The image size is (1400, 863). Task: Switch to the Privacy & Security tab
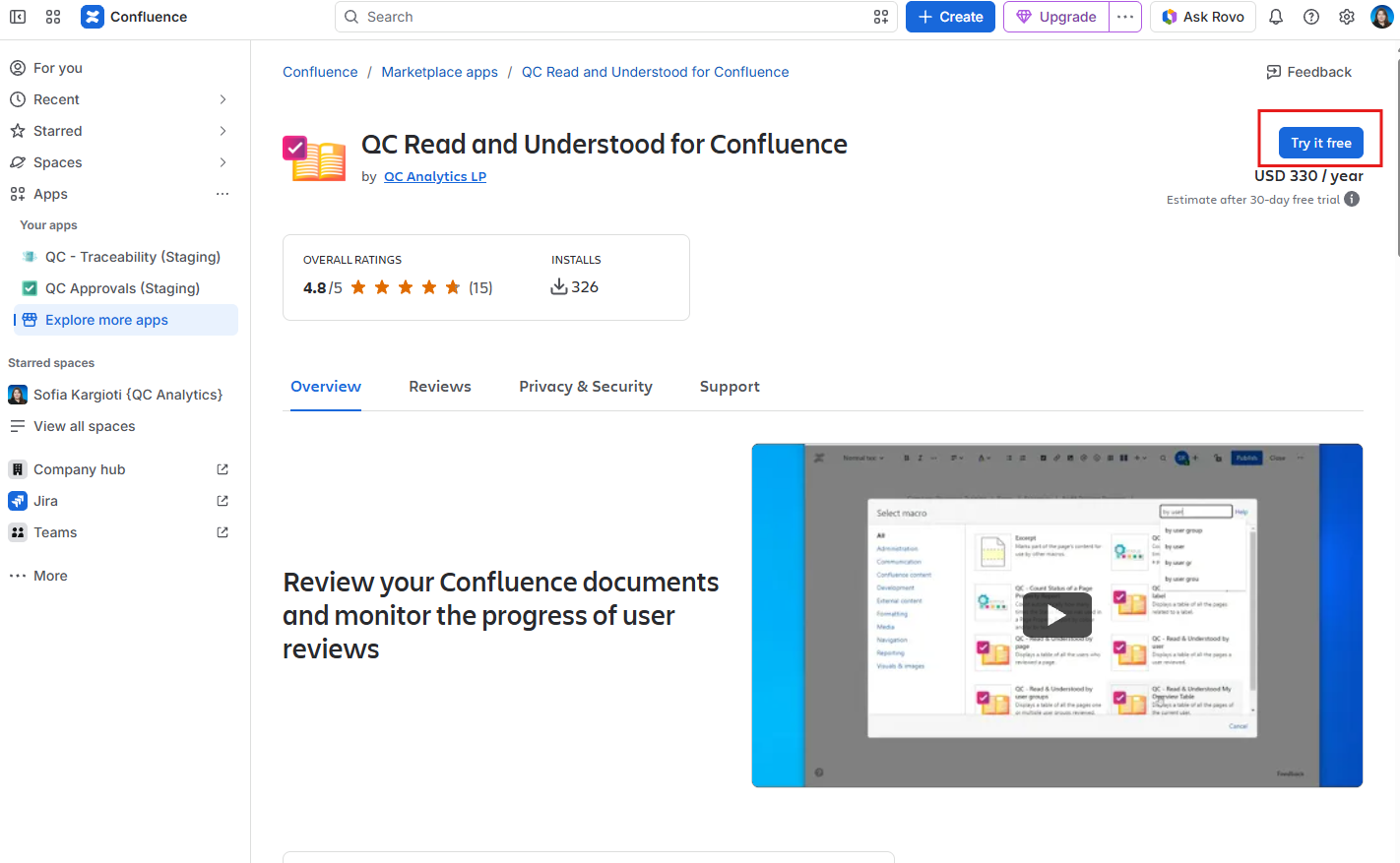[586, 387]
